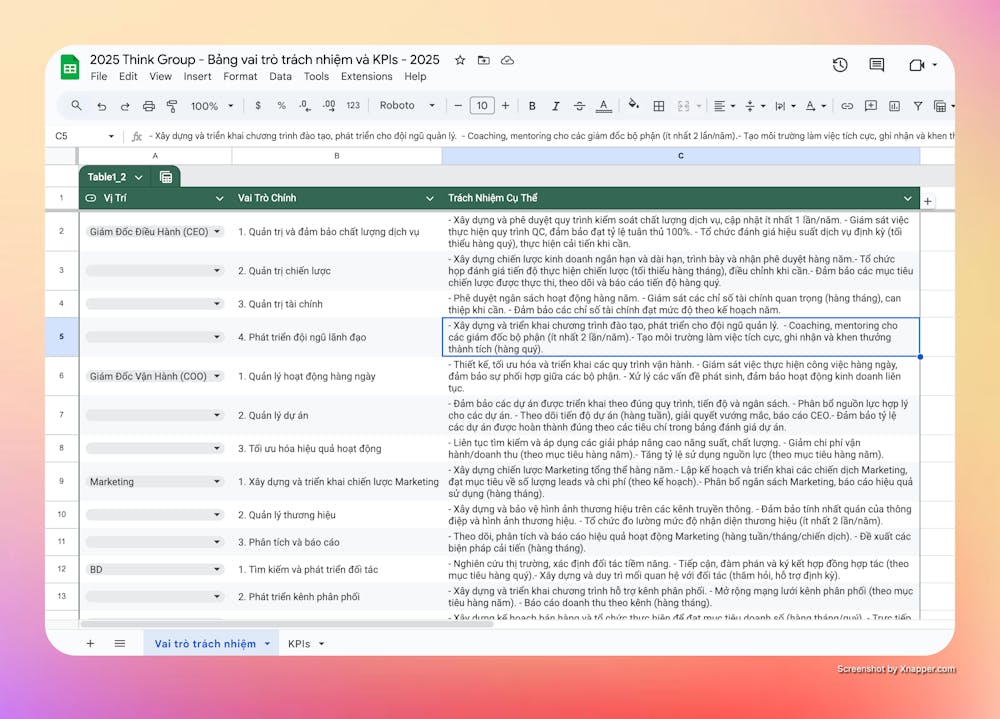Viewport: 1000px width, 719px height.
Task: Switch to the KPIs sheet tab
Action: [305, 644]
